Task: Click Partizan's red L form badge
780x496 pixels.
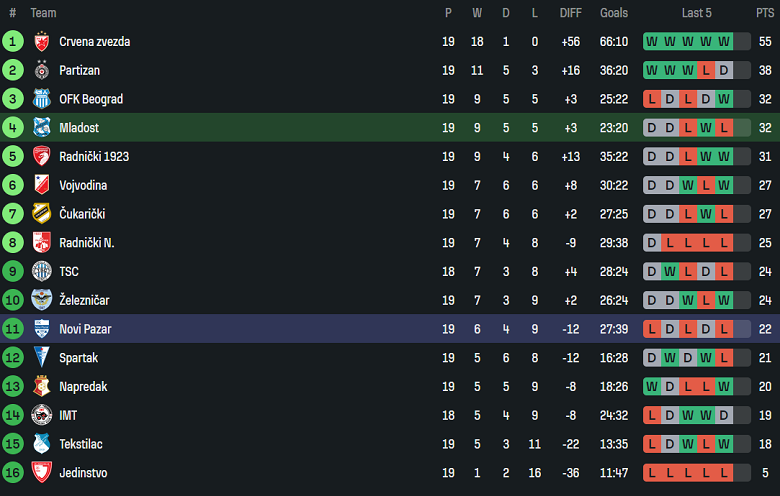Action: point(706,71)
